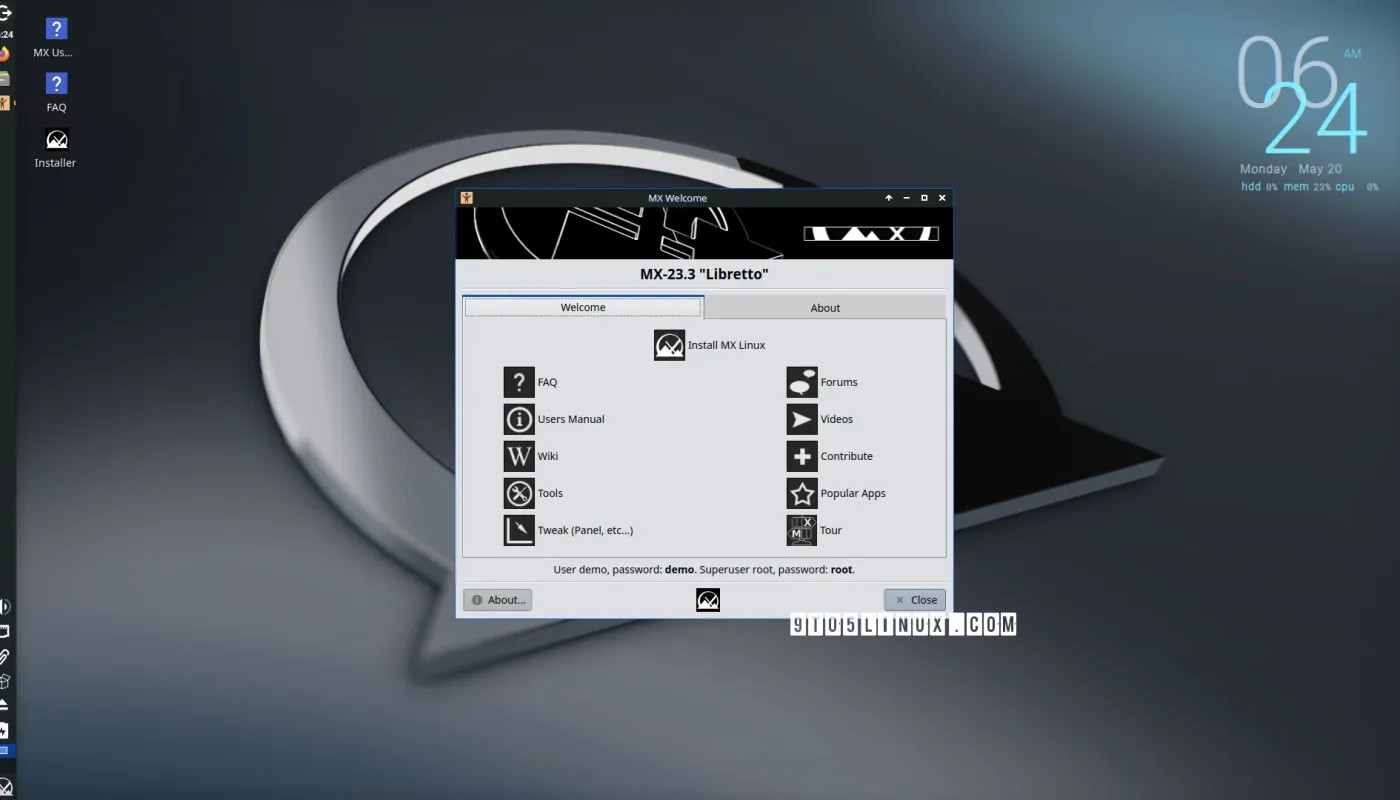Select the Welcome tab
This screenshot has width=1400, height=800.
pyautogui.click(x=583, y=307)
